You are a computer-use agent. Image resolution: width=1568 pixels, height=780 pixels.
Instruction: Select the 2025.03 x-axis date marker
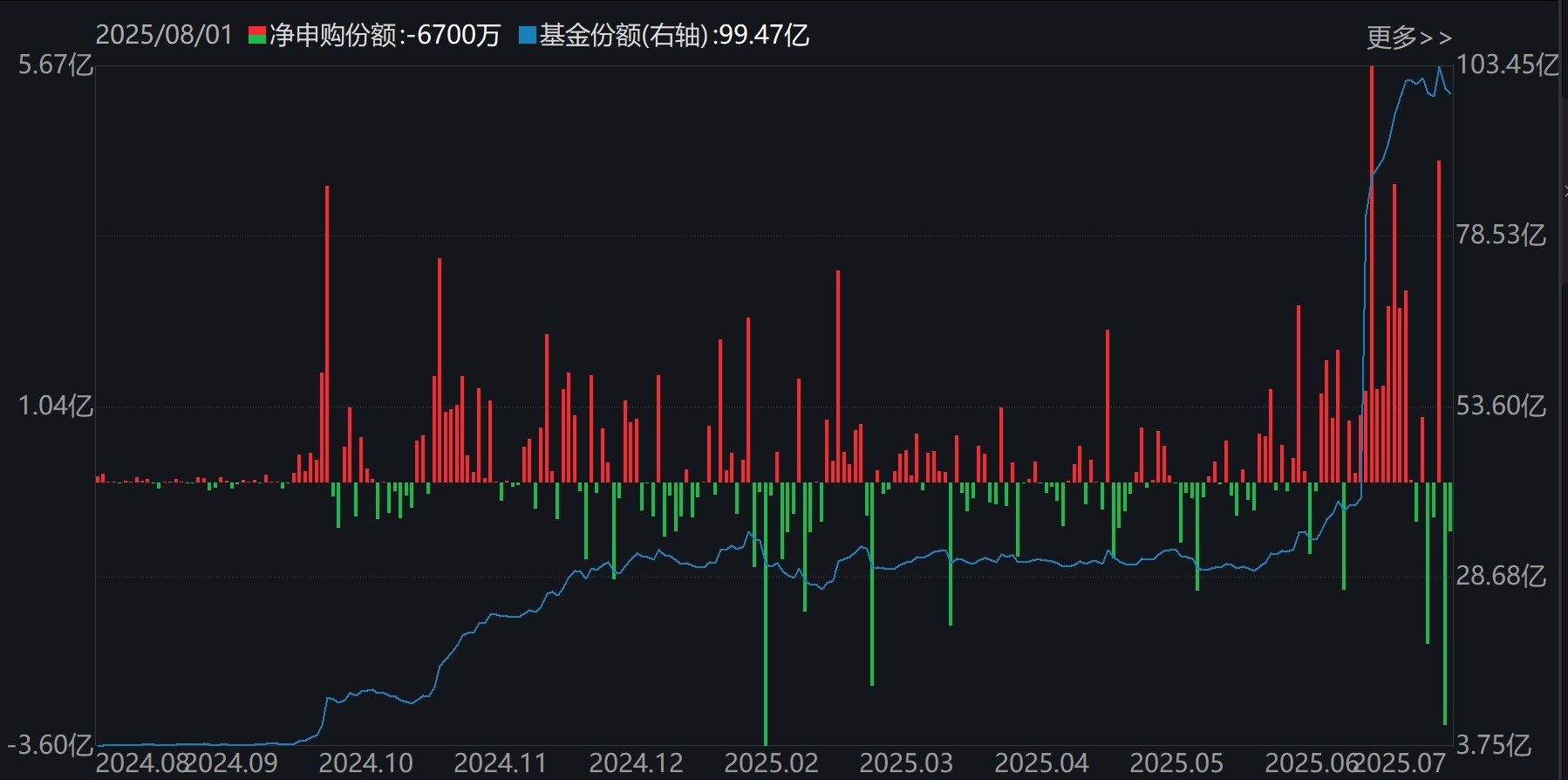click(x=906, y=763)
